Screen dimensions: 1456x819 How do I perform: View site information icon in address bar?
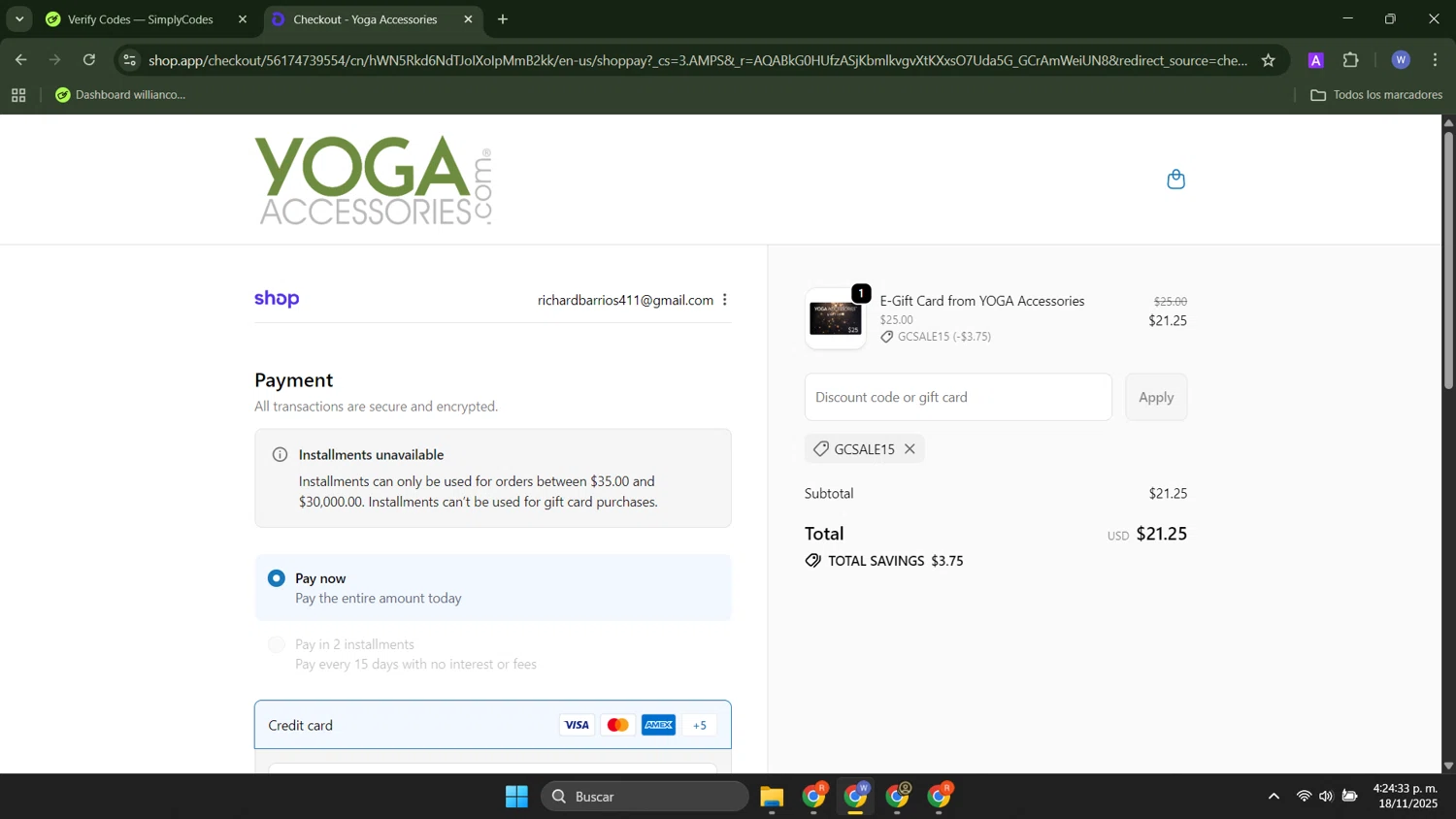tap(129, 60)
